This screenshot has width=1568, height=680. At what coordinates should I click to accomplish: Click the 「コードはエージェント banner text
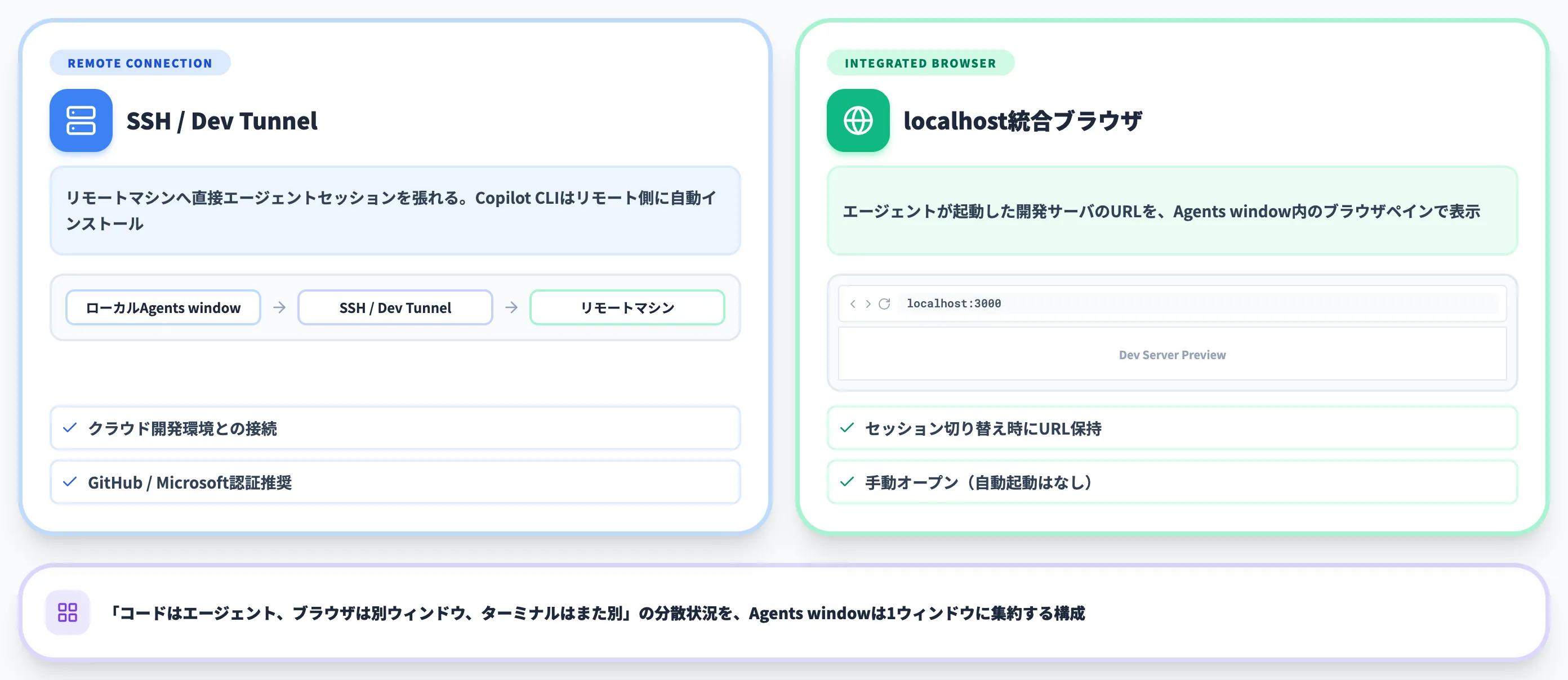(x=596, y=612)
